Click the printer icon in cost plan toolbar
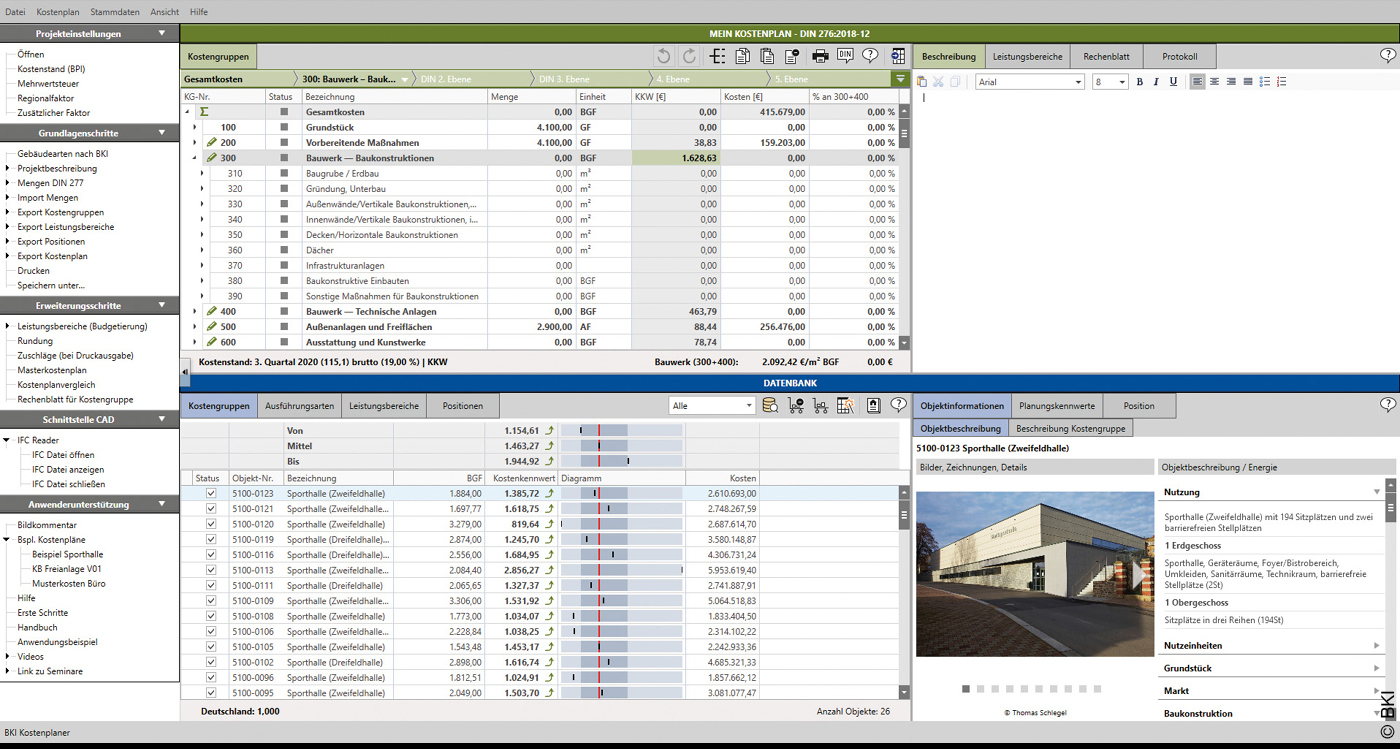The image size is (1400, 749). 820,56
